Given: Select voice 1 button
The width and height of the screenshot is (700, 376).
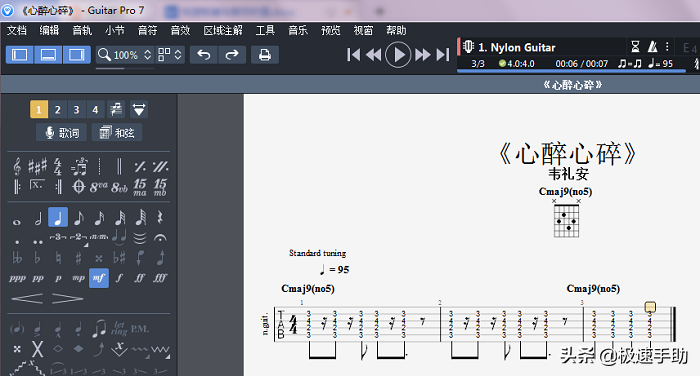Looking at the screenshot, I should point(39,109).
